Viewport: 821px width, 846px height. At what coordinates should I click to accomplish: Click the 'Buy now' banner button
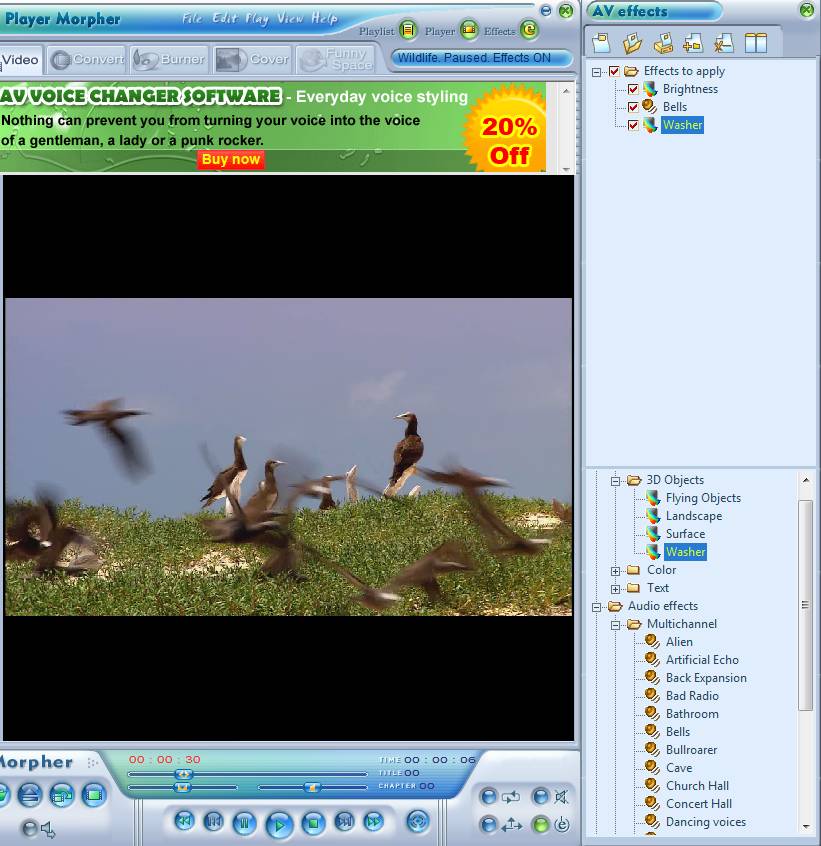coord(231,159)
